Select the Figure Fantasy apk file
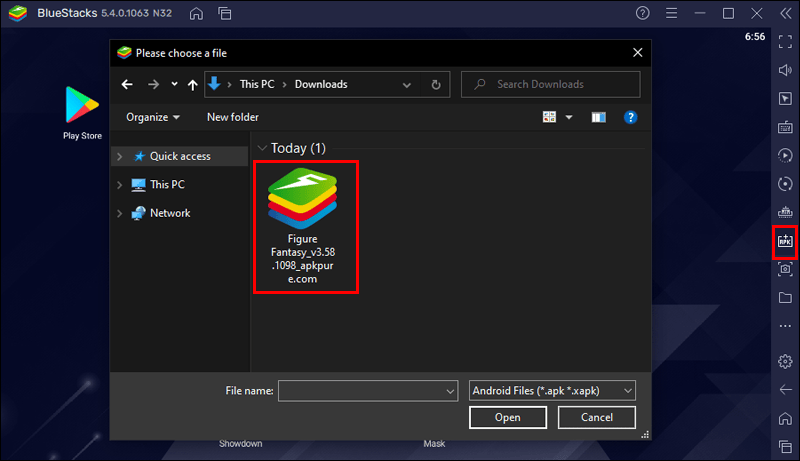The height and width of the screenshot is (461, 800). point(303,226)
